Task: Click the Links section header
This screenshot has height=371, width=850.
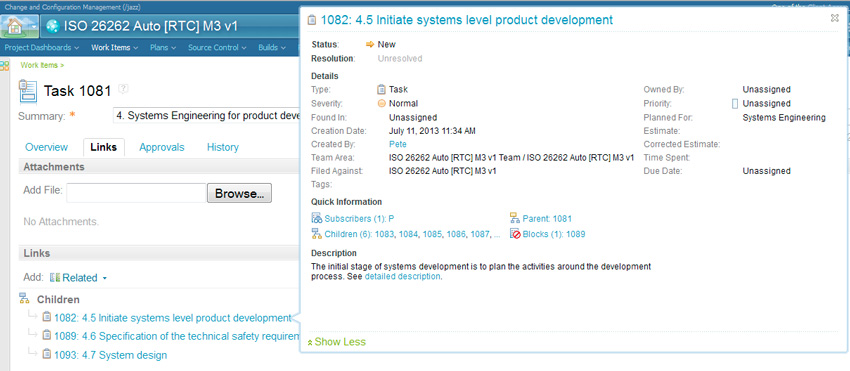Action: click(x=159, y=253)
